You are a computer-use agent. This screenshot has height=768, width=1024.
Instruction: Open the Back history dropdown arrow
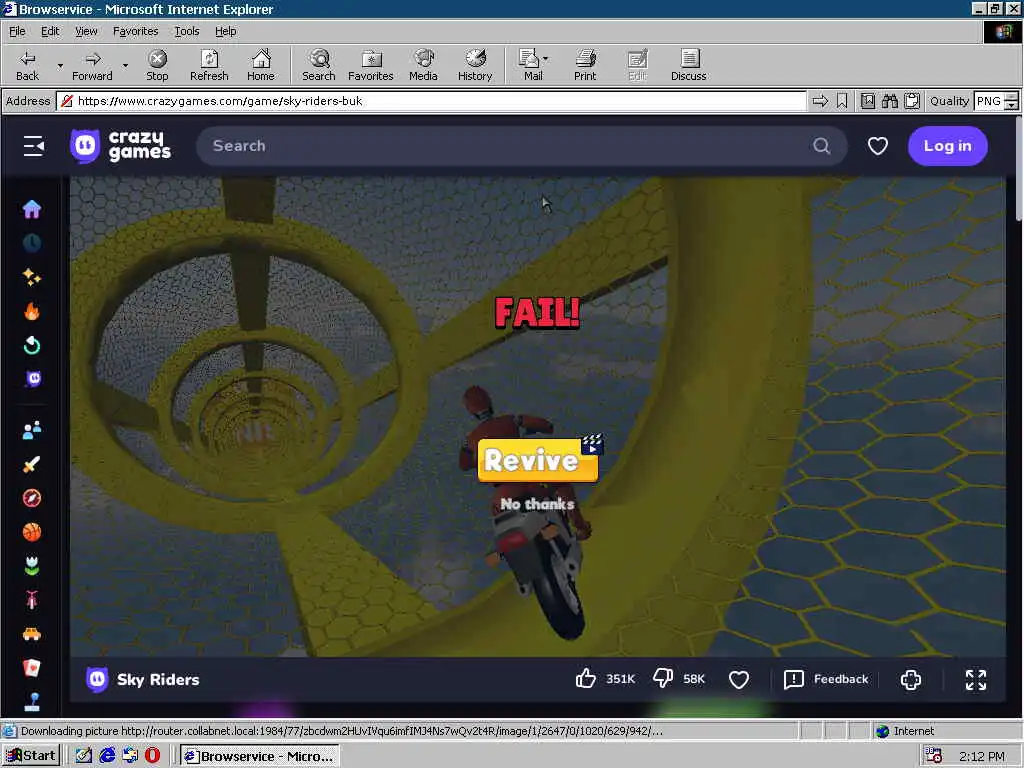[60, 65]
